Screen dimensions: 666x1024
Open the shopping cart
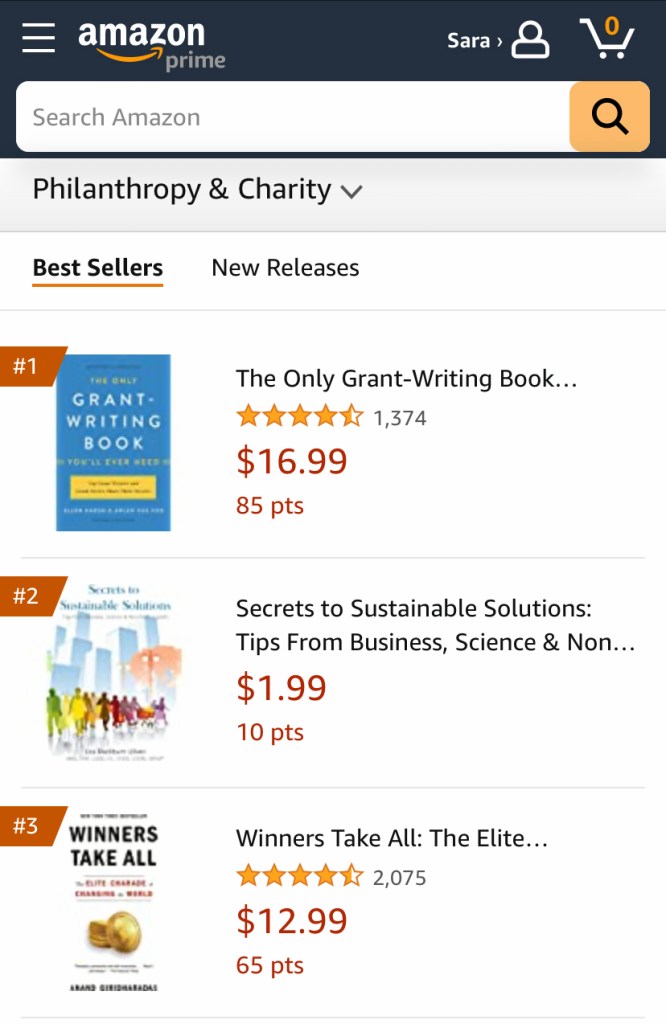(x=606, y=39)
